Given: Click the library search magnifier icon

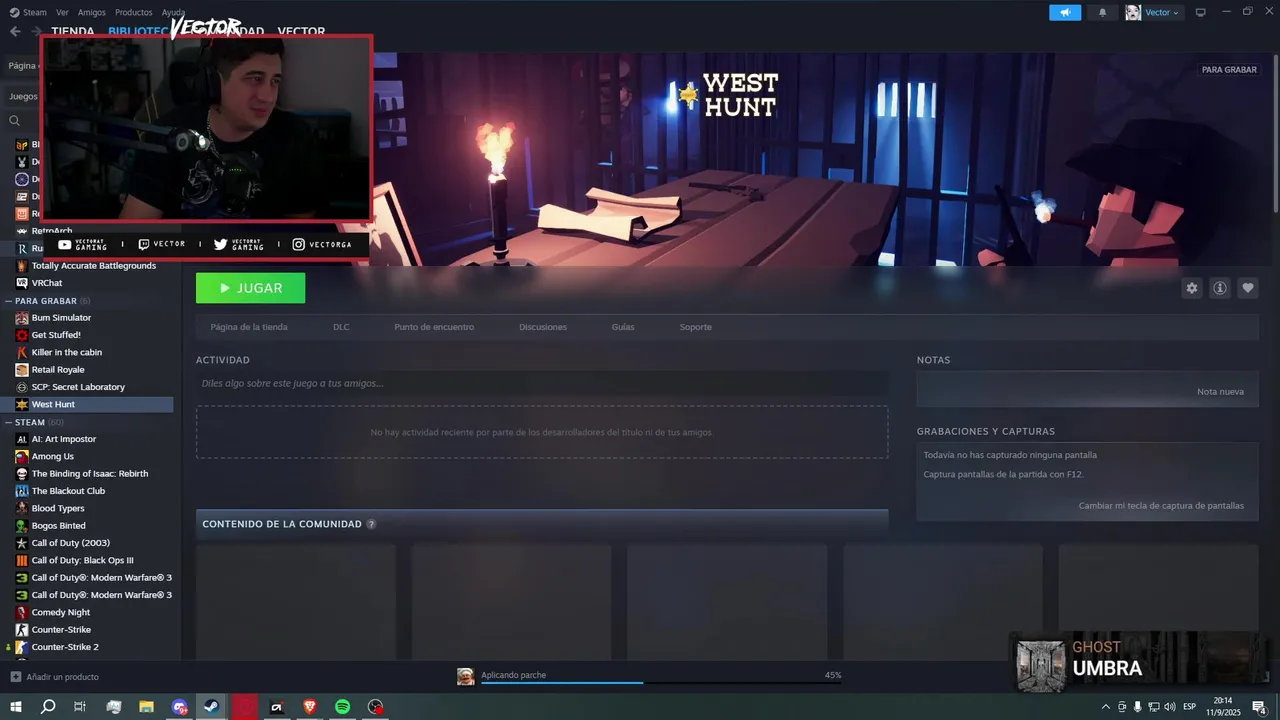Looking at the screenshot, I should [x=14, y=120].
